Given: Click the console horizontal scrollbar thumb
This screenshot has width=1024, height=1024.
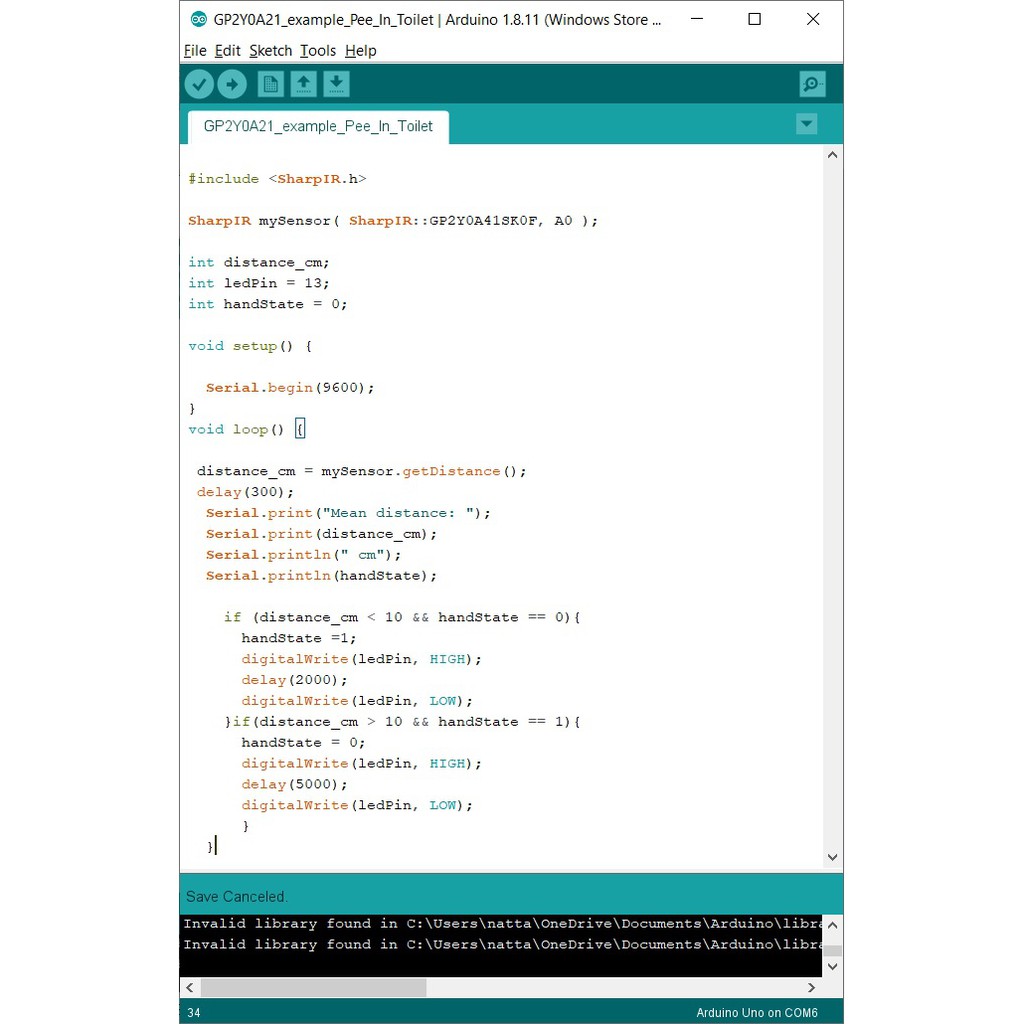Looking at the screenshot, I should 313,988.
